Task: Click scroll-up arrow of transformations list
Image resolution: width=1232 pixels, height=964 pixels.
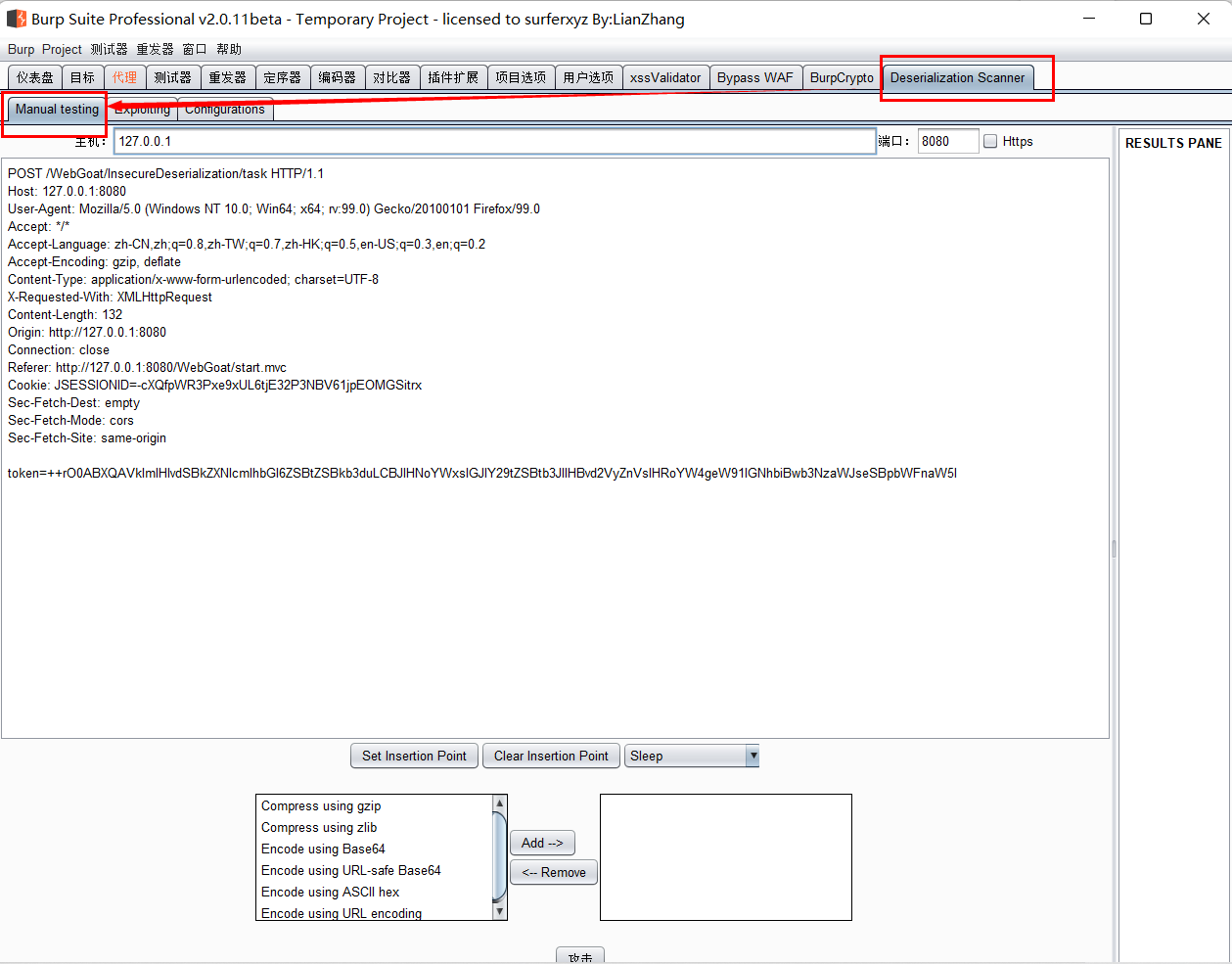Action: (x=500, y=803)
